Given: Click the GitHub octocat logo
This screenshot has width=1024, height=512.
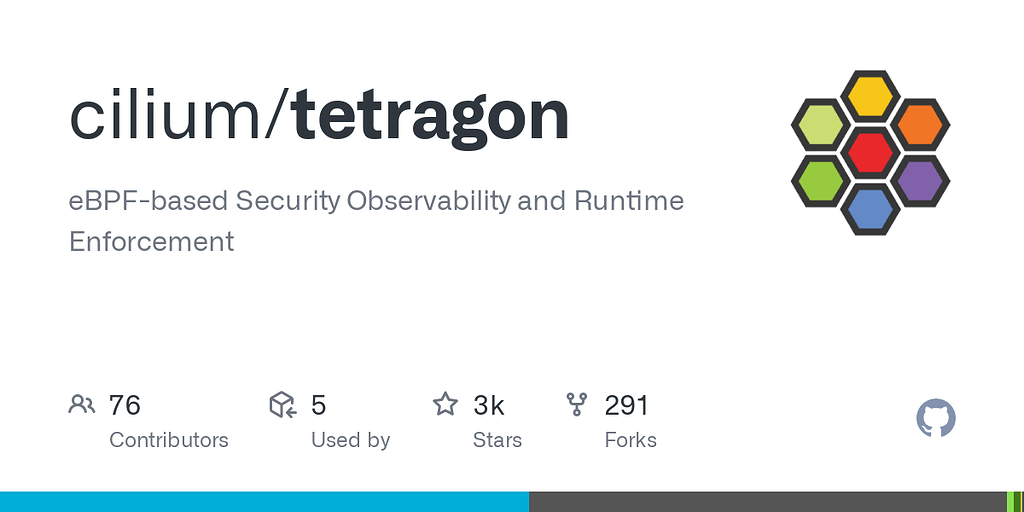Looking at the screenshot, I should [936, 419].
